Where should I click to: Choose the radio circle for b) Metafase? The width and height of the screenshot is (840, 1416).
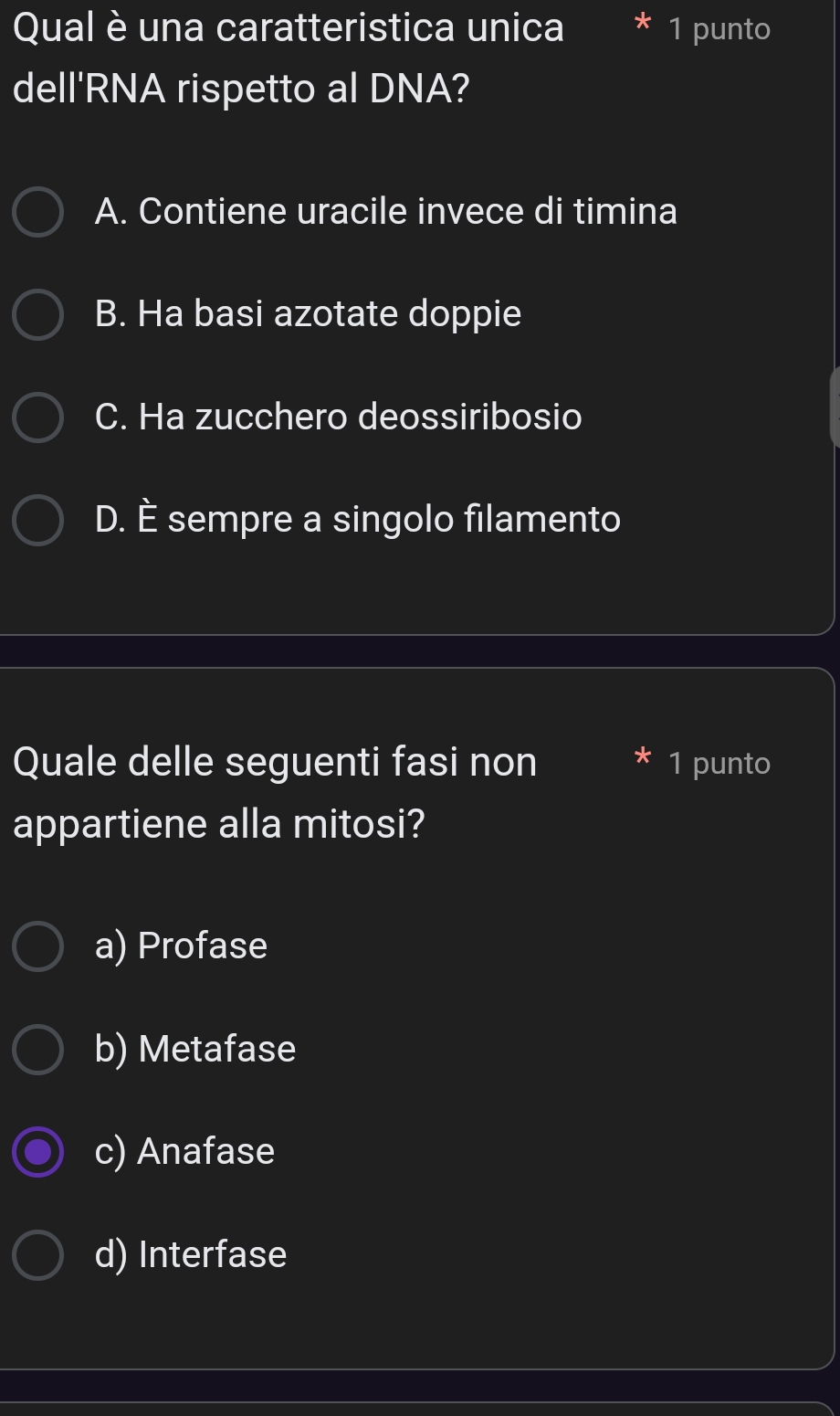click(38, 1050)
